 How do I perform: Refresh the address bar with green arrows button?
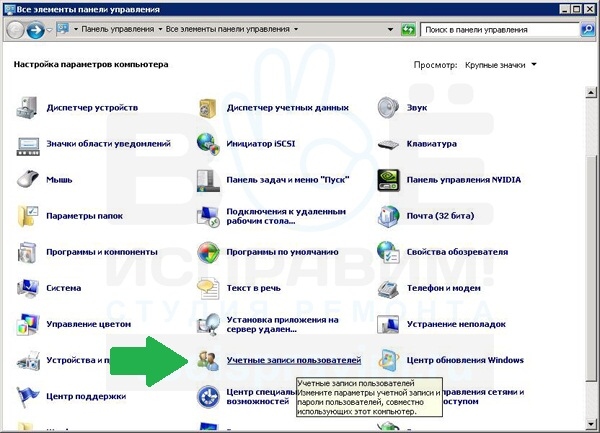408,29
